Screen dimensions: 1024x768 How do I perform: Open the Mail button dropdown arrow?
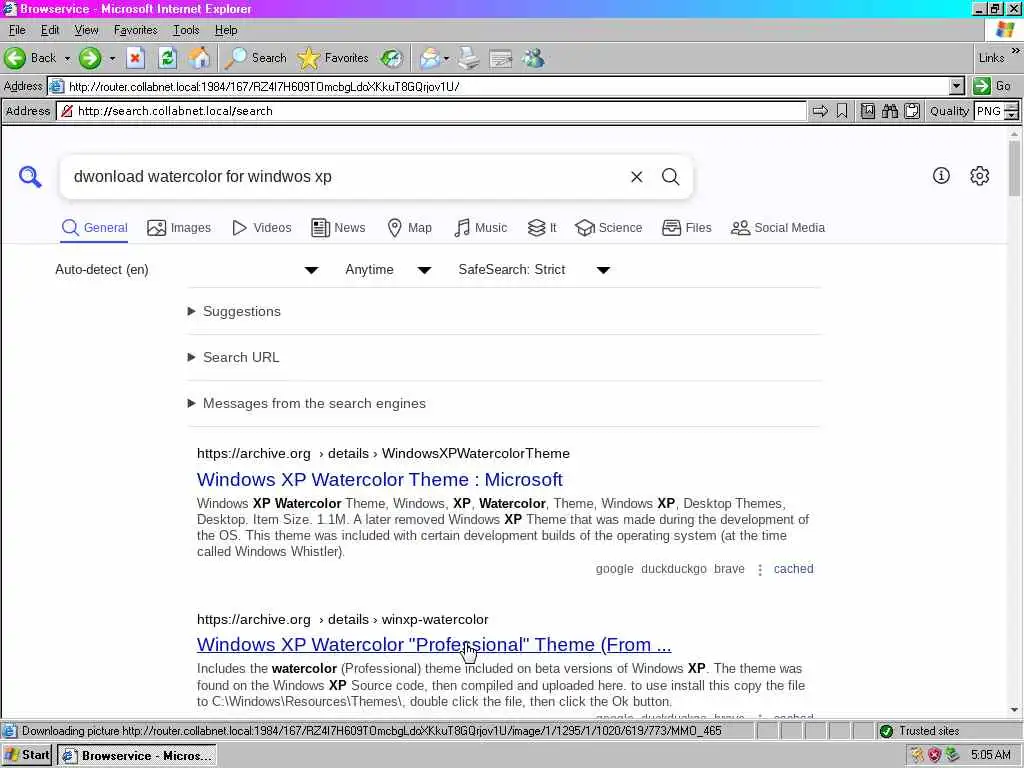click(446, 58)
